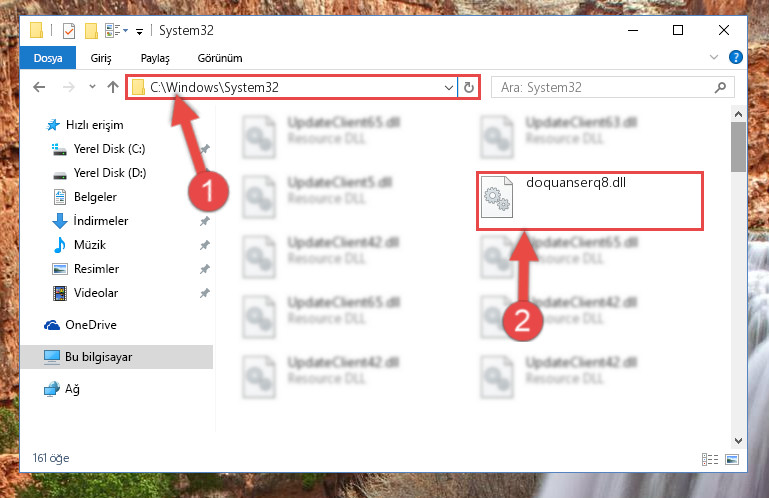Expand the ribbon with the chevron
This screenshot has height=498, width=769.
point(714,57)
